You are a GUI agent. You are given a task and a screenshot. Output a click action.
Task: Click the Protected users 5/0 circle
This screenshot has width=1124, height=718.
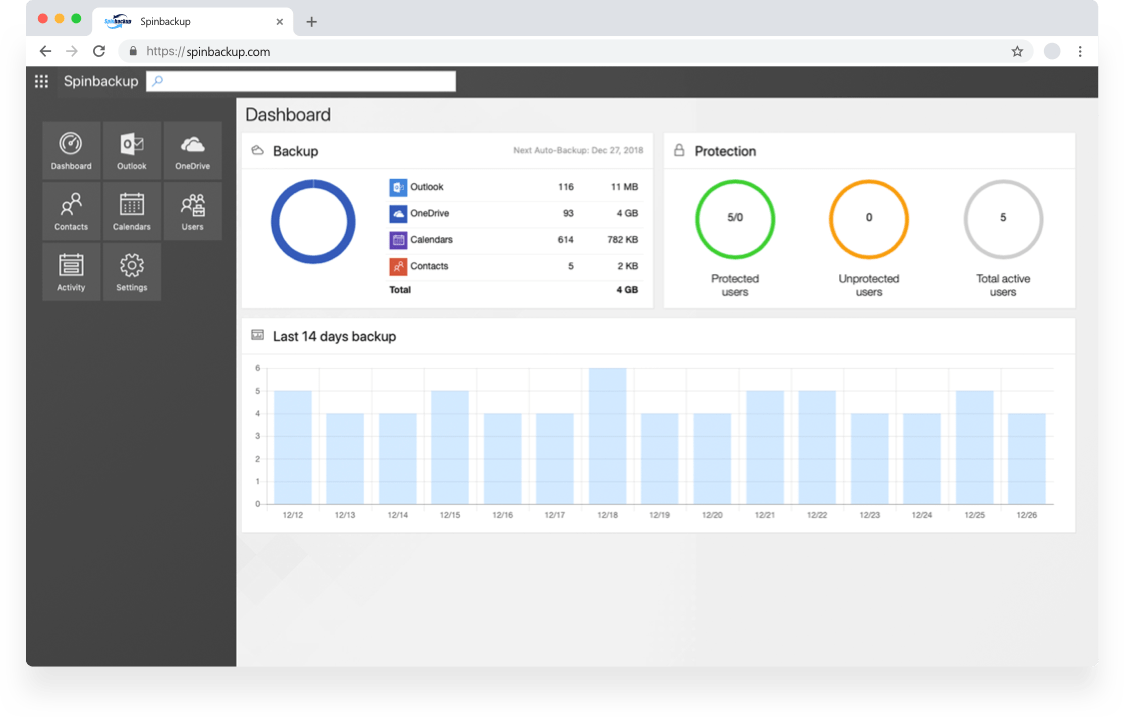tap(735, 219)
